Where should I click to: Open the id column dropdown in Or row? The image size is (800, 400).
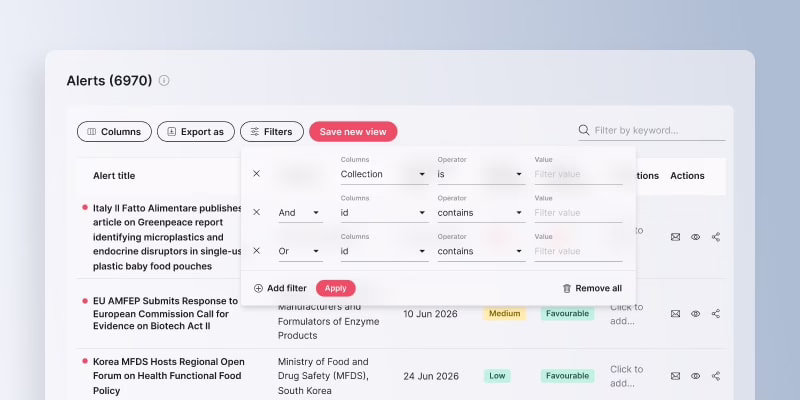(385, 251)
